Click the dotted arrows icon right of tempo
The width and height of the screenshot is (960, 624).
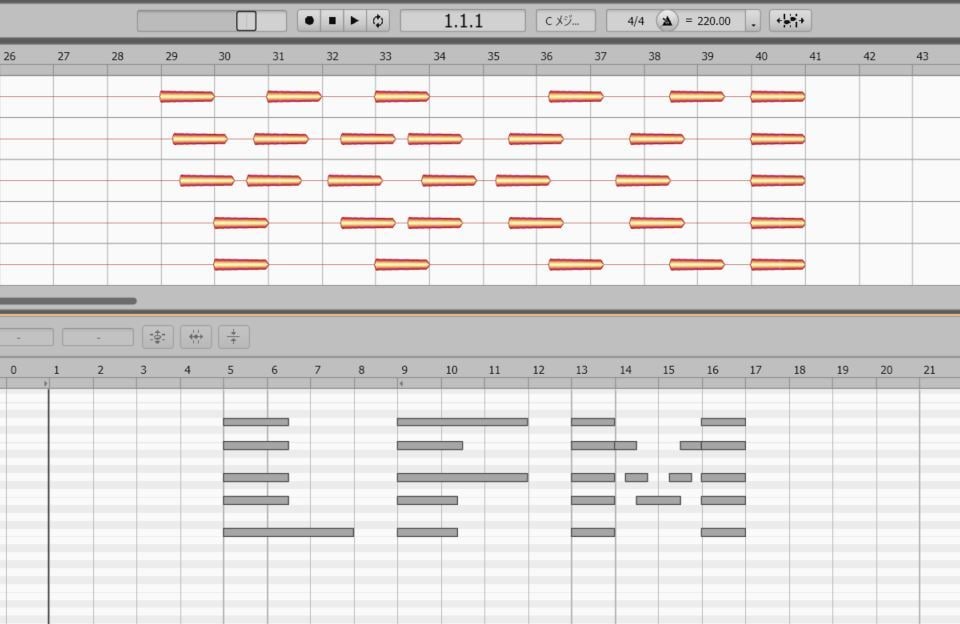click(x=790, y=21)
